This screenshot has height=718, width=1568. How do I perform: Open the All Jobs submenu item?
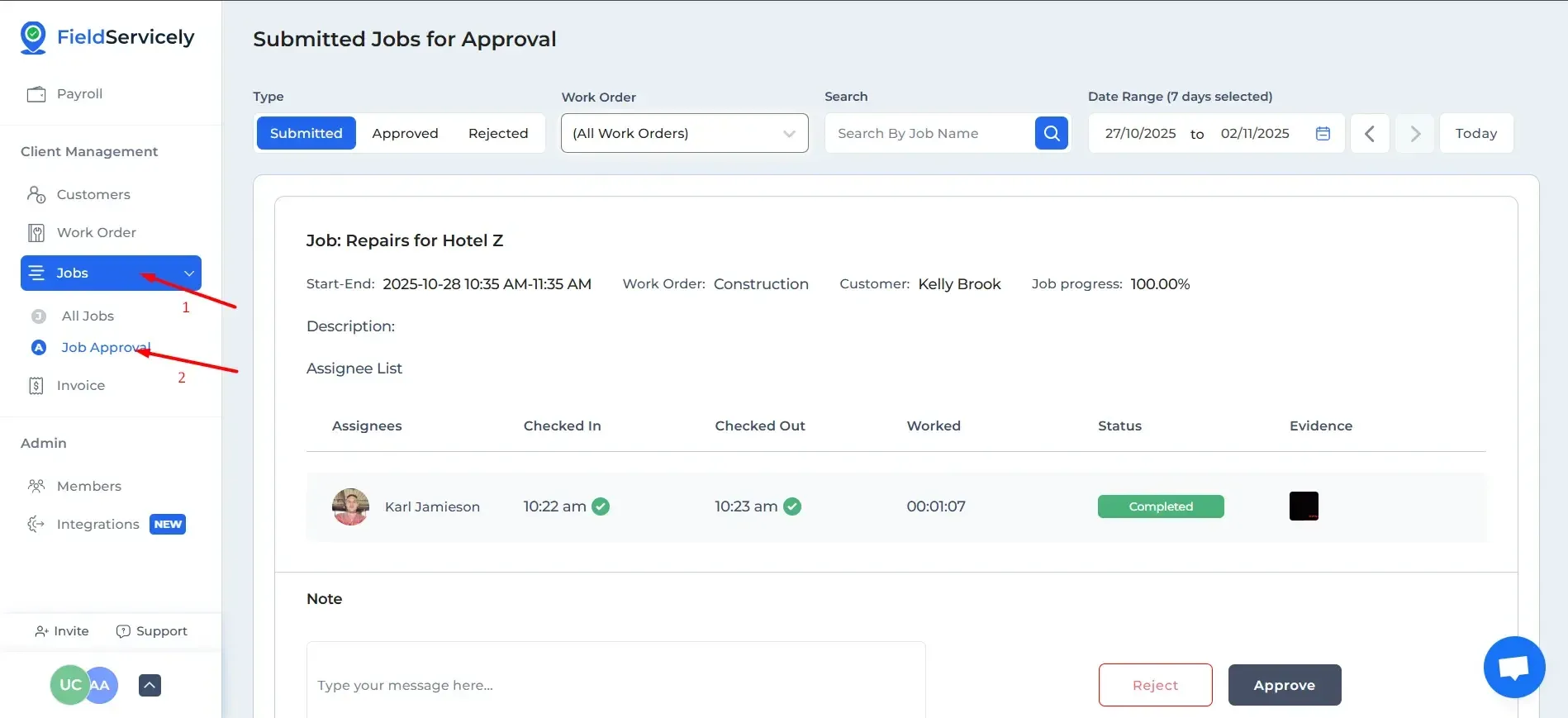[88, 316]
